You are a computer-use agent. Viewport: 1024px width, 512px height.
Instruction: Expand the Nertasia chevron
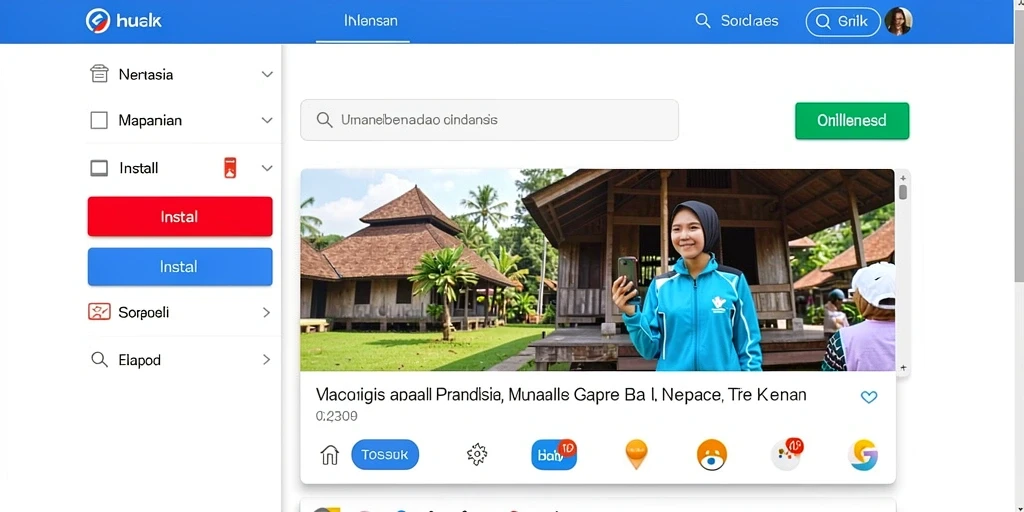click(267, 74)
